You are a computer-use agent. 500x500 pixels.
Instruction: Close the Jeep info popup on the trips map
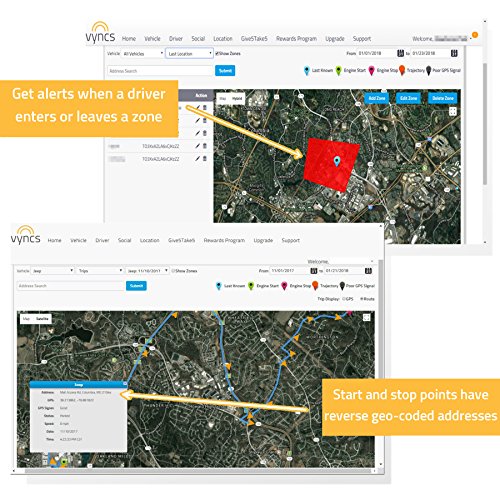(x=125, y=384)
